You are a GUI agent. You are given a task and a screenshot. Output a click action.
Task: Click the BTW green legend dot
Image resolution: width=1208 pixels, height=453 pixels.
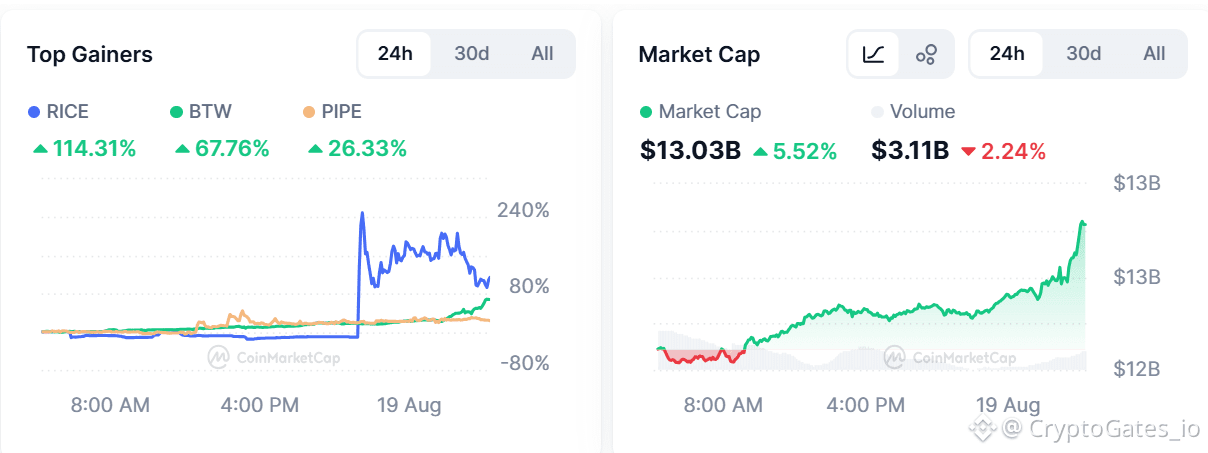coord(176,112)
